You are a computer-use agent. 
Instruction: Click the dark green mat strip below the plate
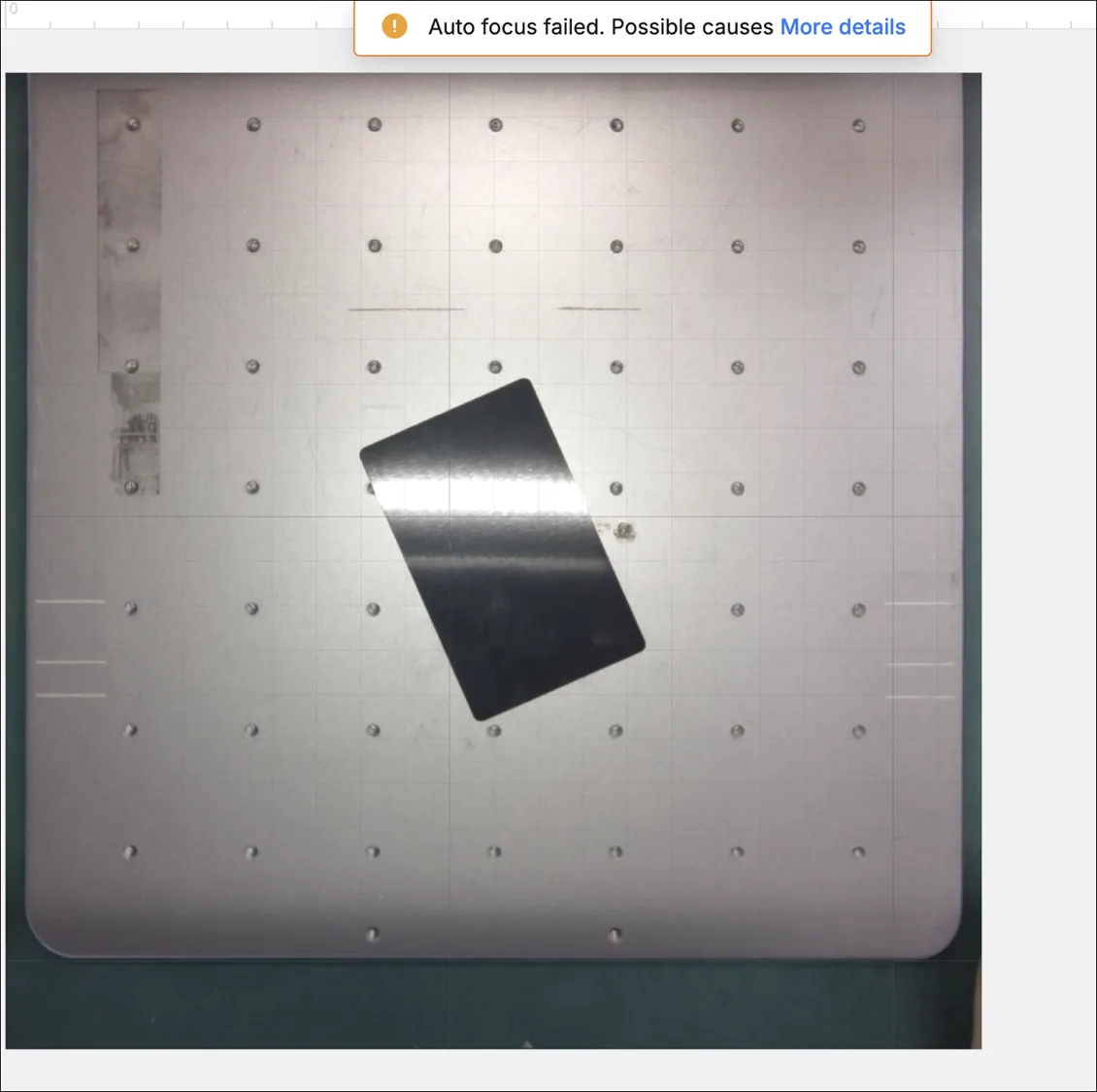pyautogui.click(x=493, y=1004)
